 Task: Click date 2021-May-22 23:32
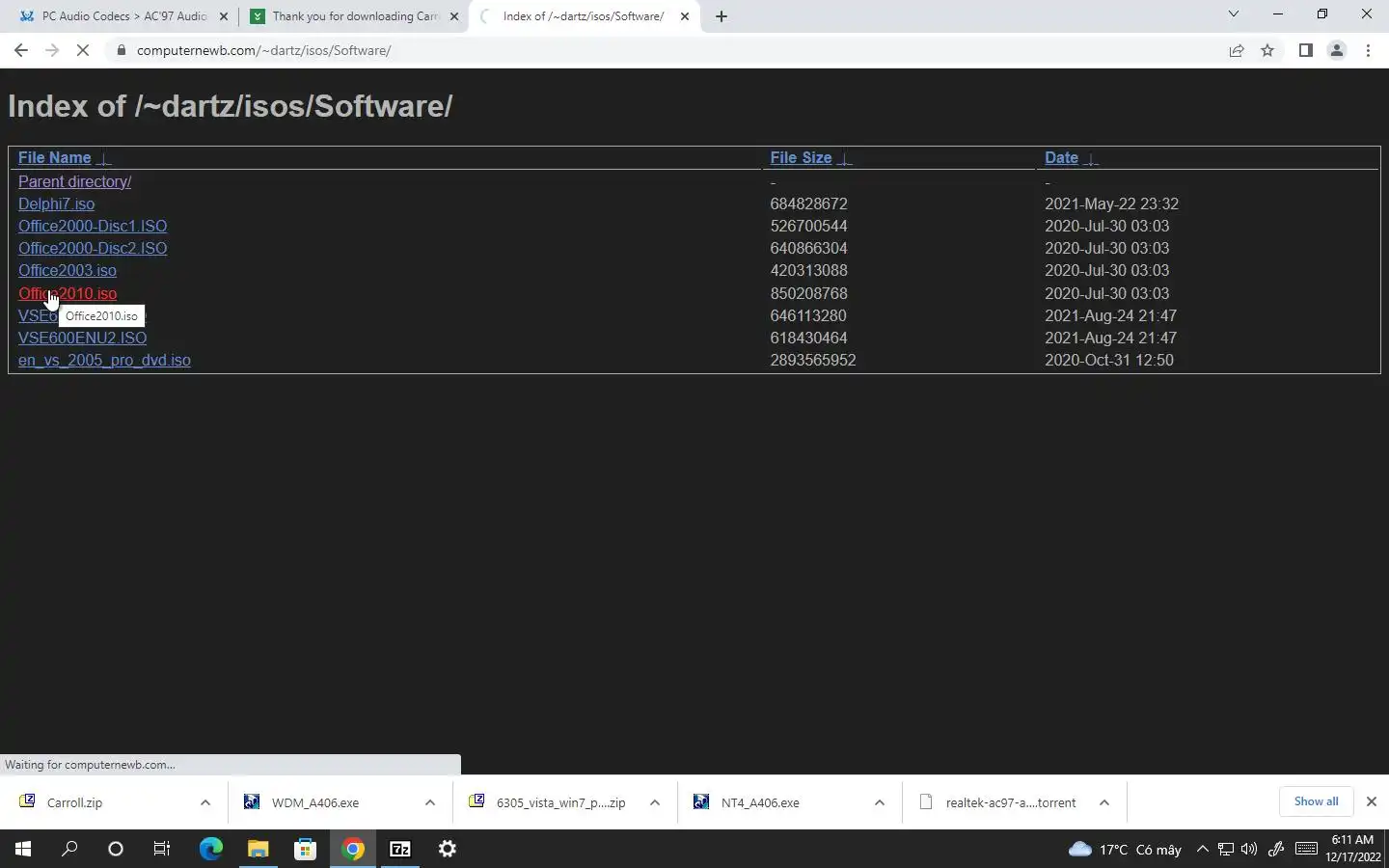pyautogui.click(x=1111, y=203)
